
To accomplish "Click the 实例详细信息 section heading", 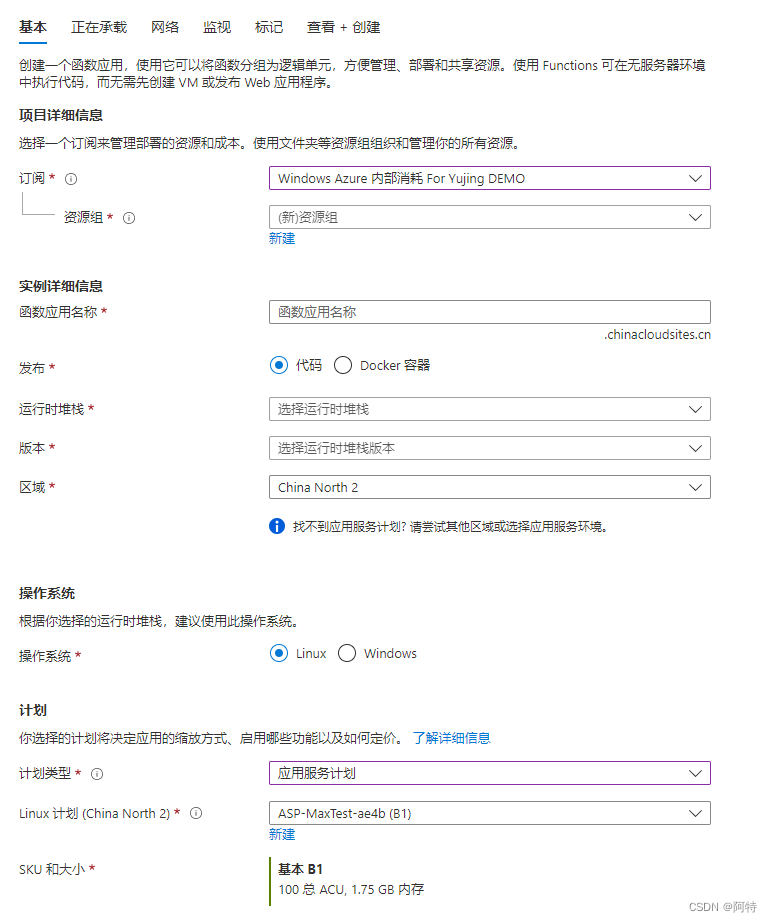I will (61, 286).
